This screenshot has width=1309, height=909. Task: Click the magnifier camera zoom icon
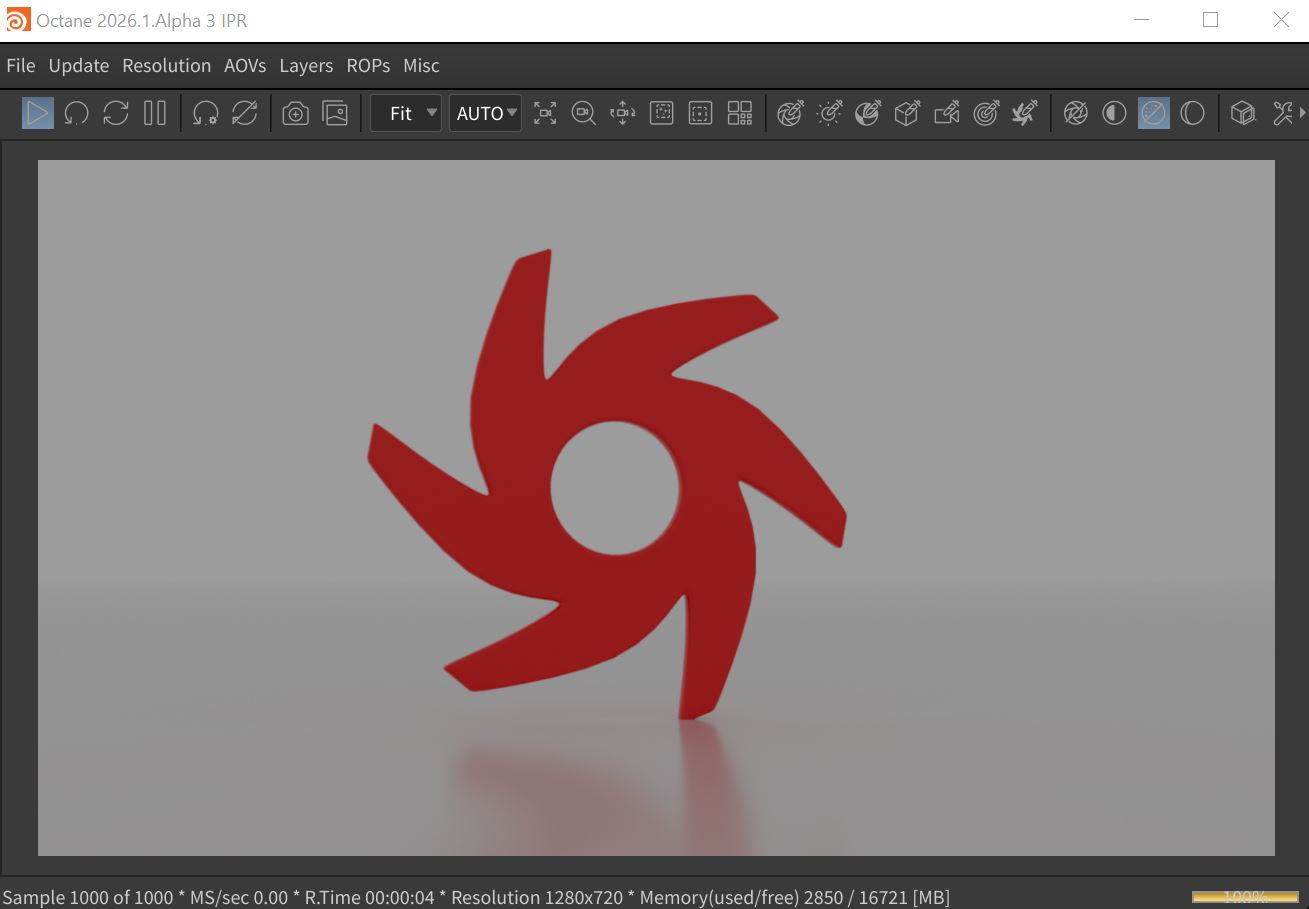[583, 113]
